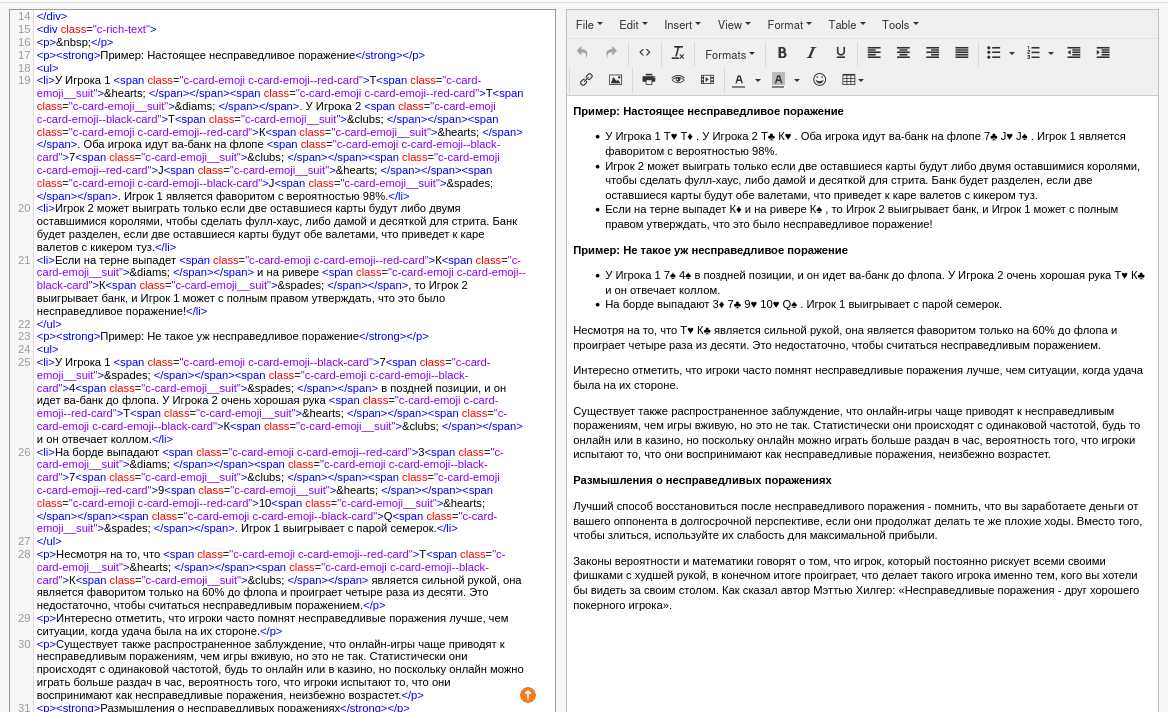Insert media with the video icon
The height and width of the screenshot is (712, 1168).
pos(708,80)
